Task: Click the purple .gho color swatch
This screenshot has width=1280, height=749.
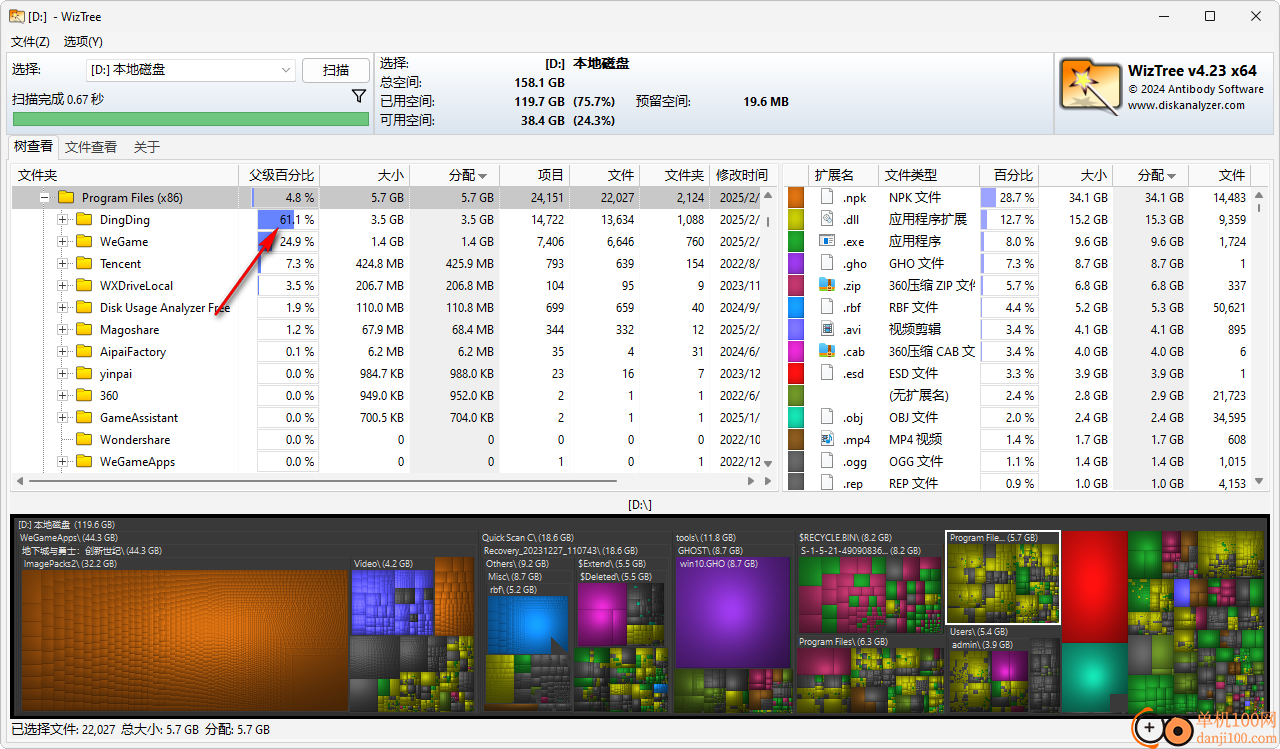Action: [796, 263]
